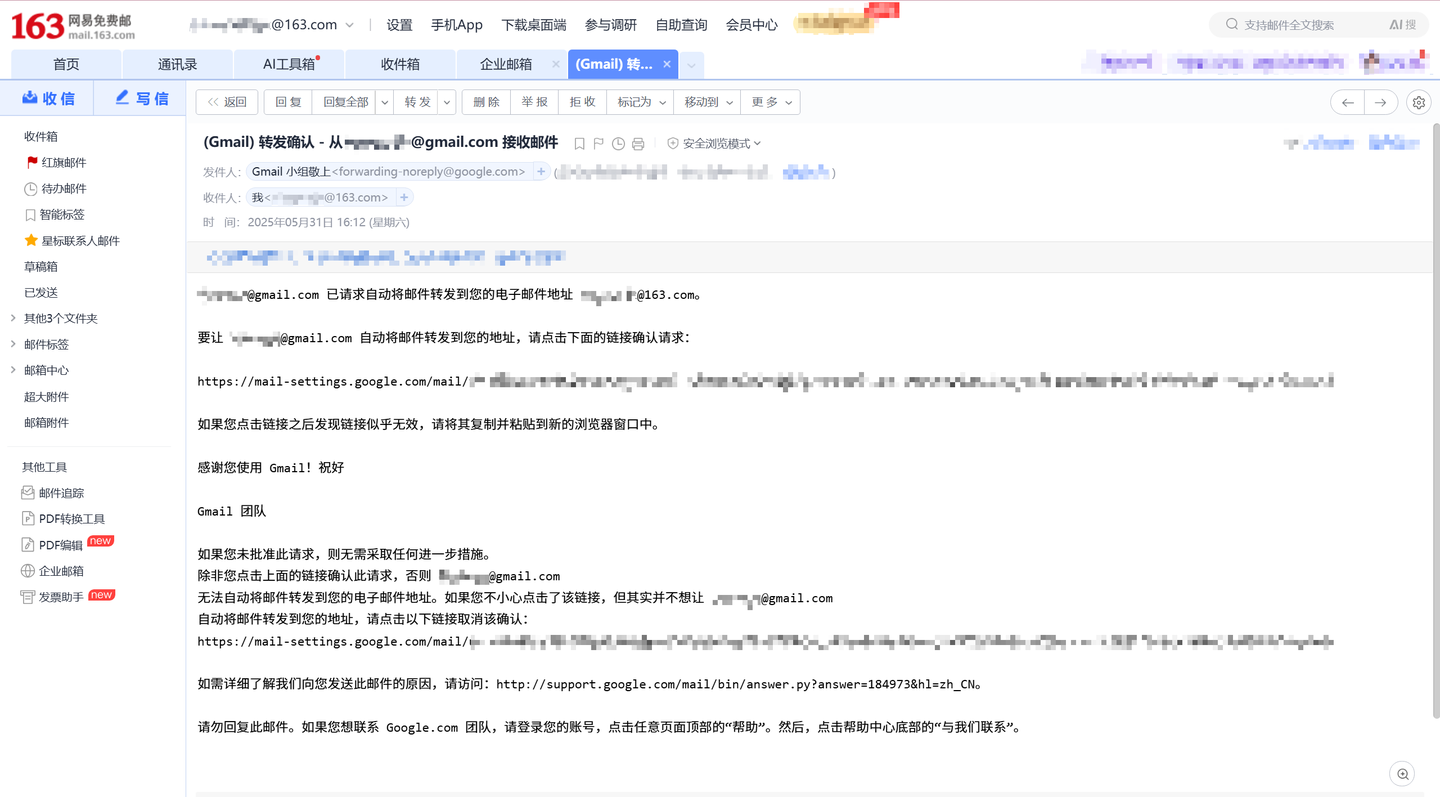1440x797 pixels.
Task: Click the 返回 back button
Action: click(227, 102)
